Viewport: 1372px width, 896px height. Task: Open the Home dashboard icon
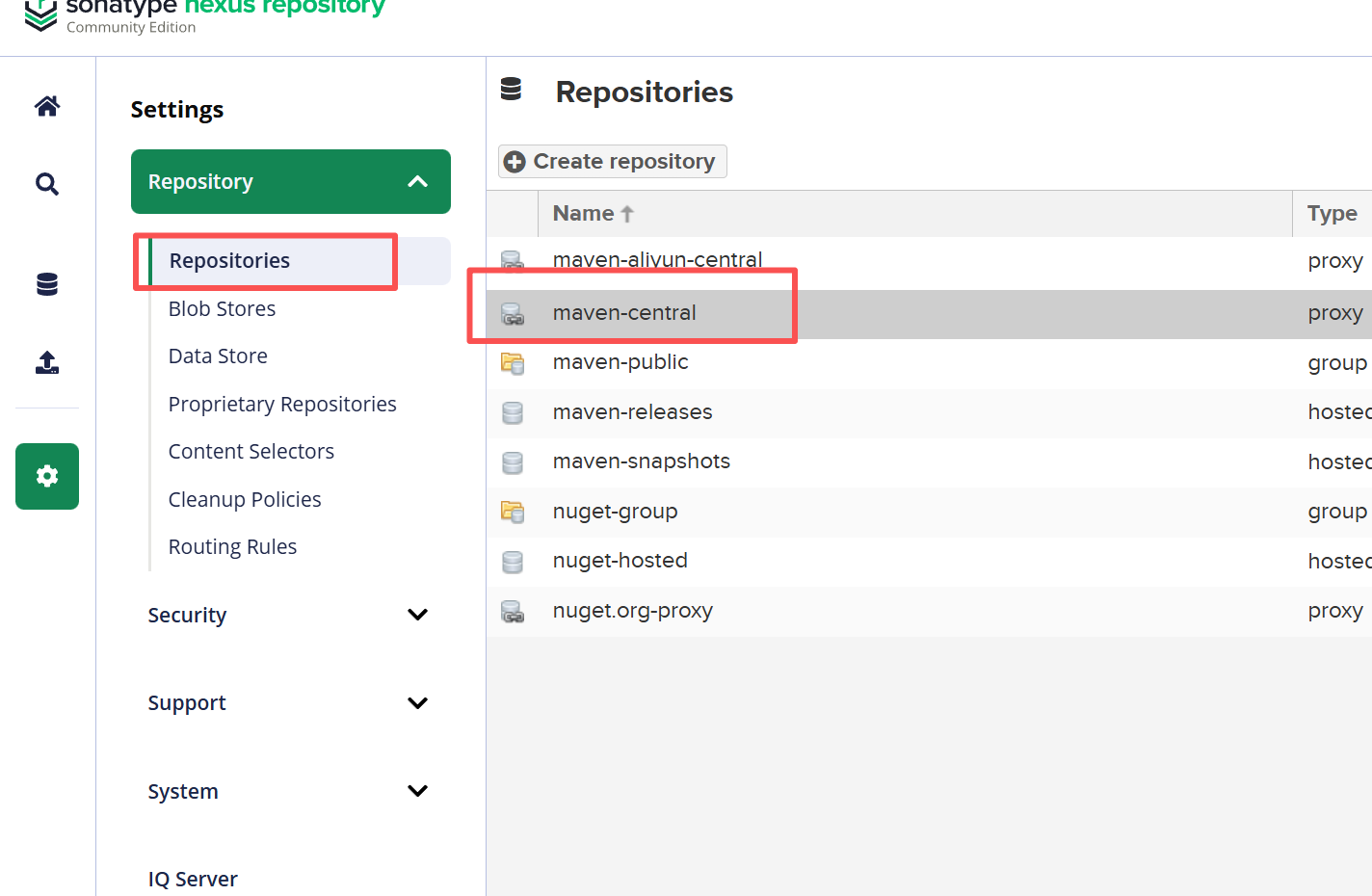click(x=47, y=106)
